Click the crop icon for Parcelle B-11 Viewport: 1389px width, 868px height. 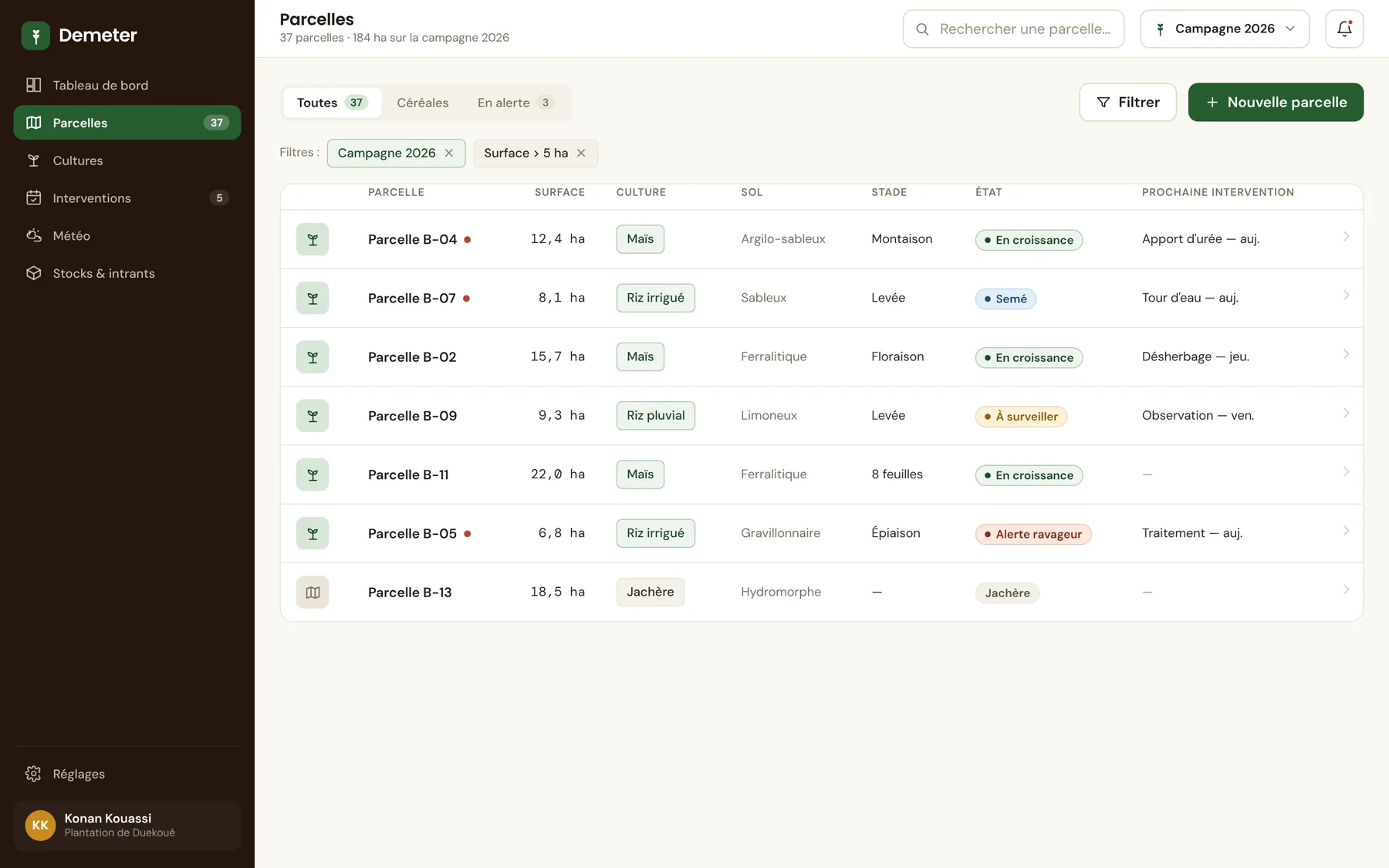tap(313, 475)
